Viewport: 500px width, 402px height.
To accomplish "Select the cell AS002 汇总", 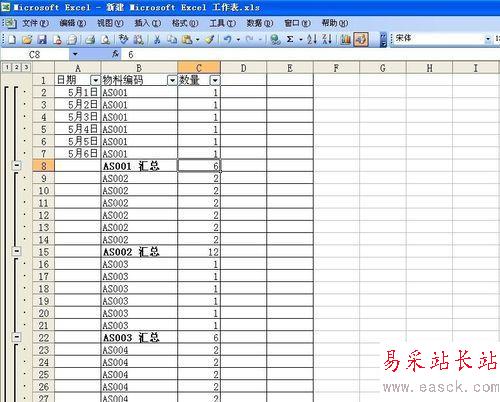I will tap(139, 252).
